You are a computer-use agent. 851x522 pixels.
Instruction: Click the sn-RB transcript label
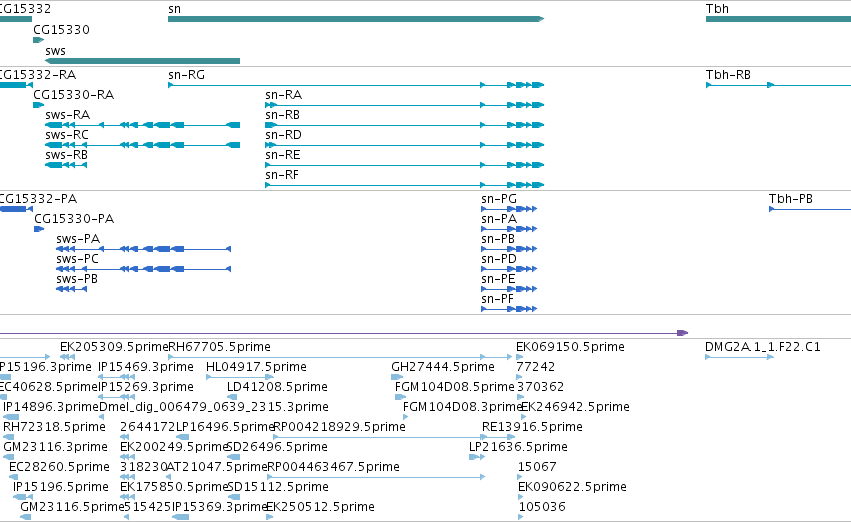click(282, 115)
